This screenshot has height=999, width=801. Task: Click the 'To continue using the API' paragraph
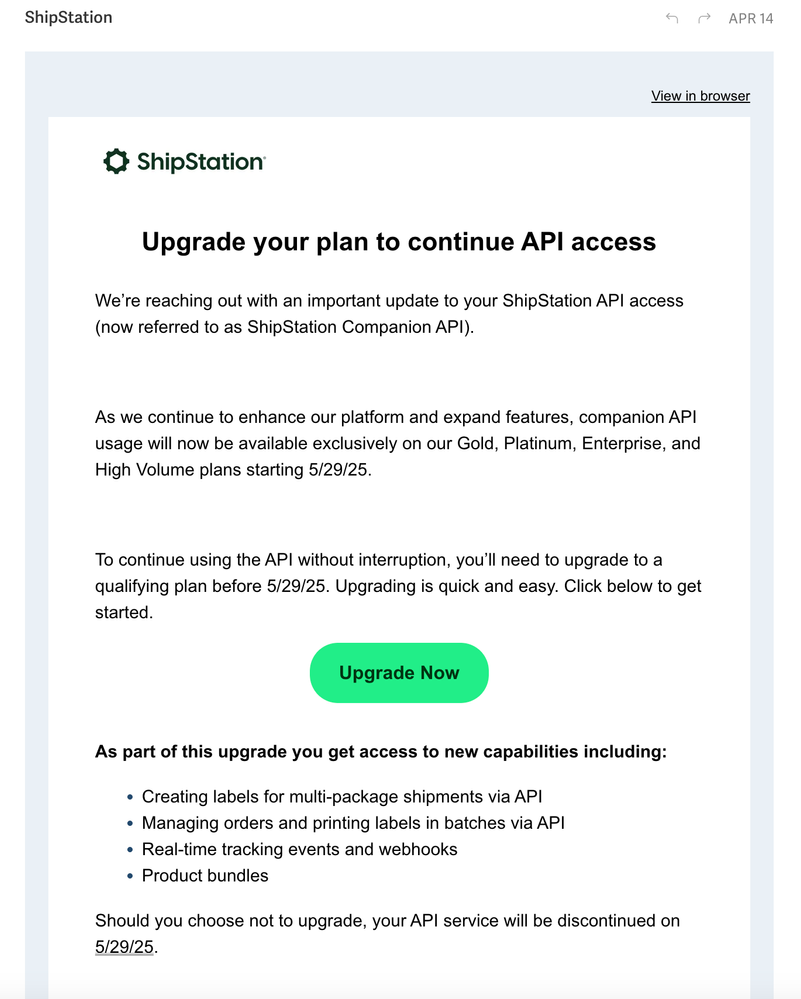(398, 585)
